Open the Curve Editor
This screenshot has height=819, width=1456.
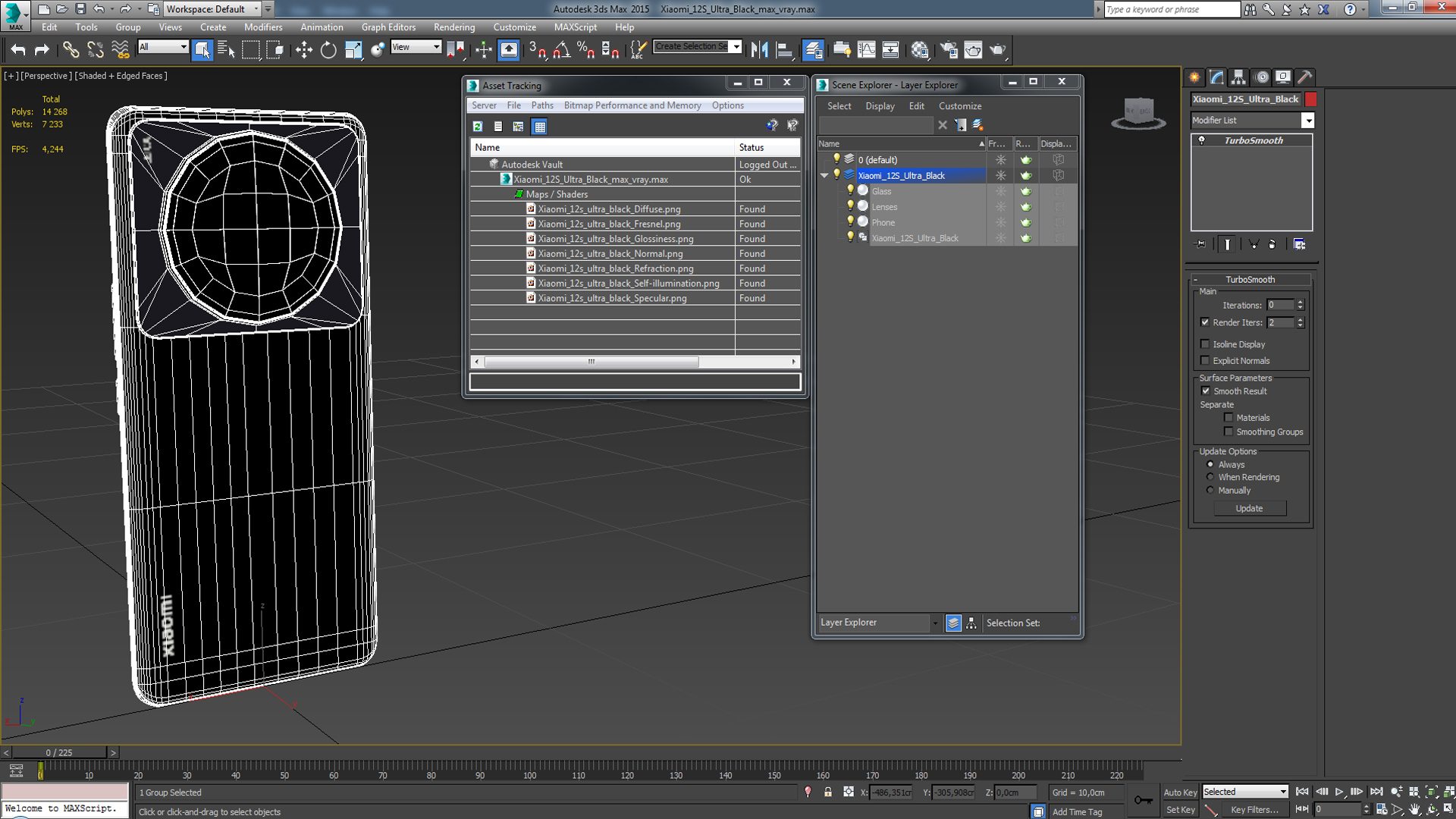(866, 50)
